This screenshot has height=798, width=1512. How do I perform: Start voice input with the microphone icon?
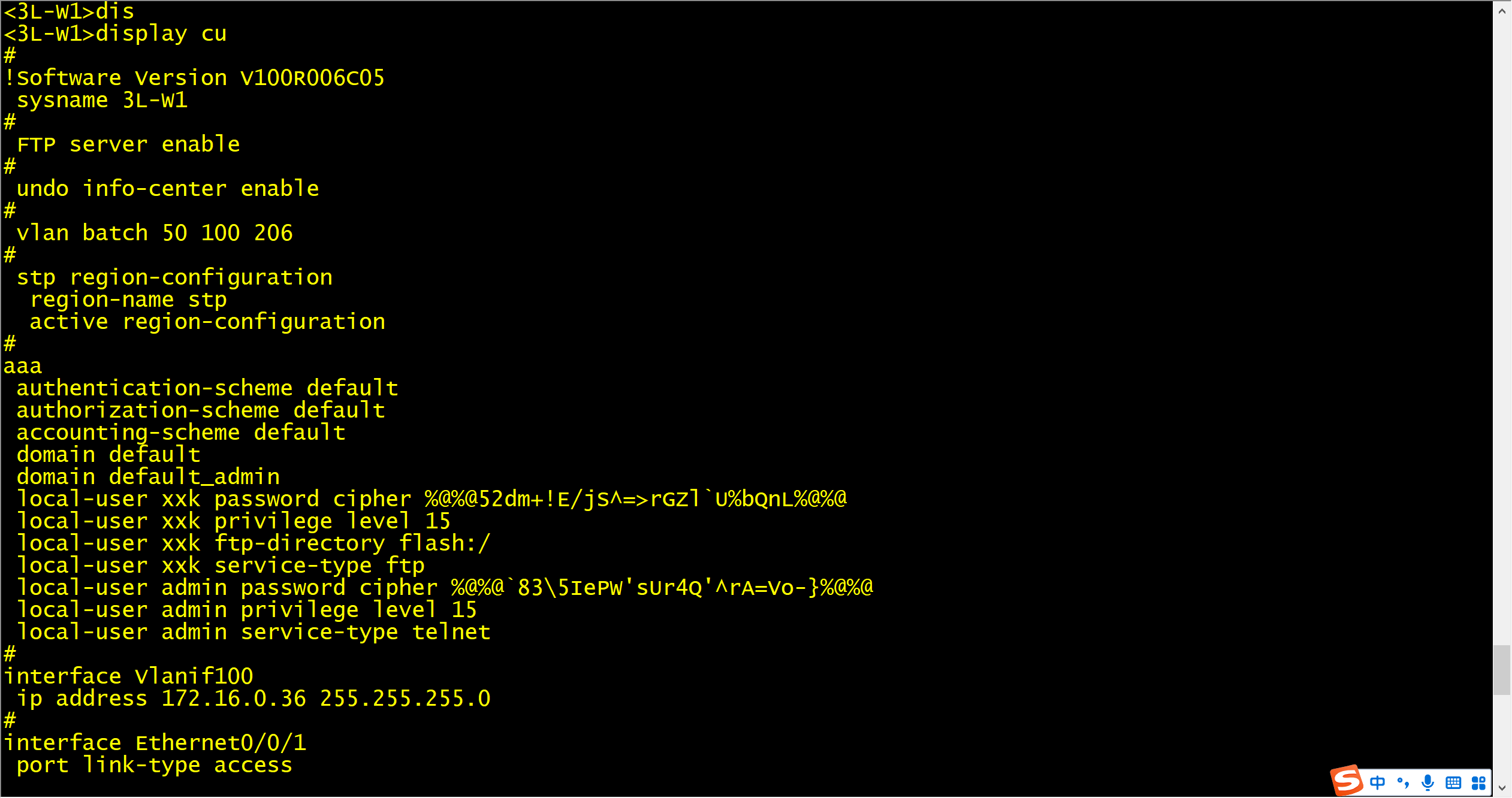[x=1428, y=782]
